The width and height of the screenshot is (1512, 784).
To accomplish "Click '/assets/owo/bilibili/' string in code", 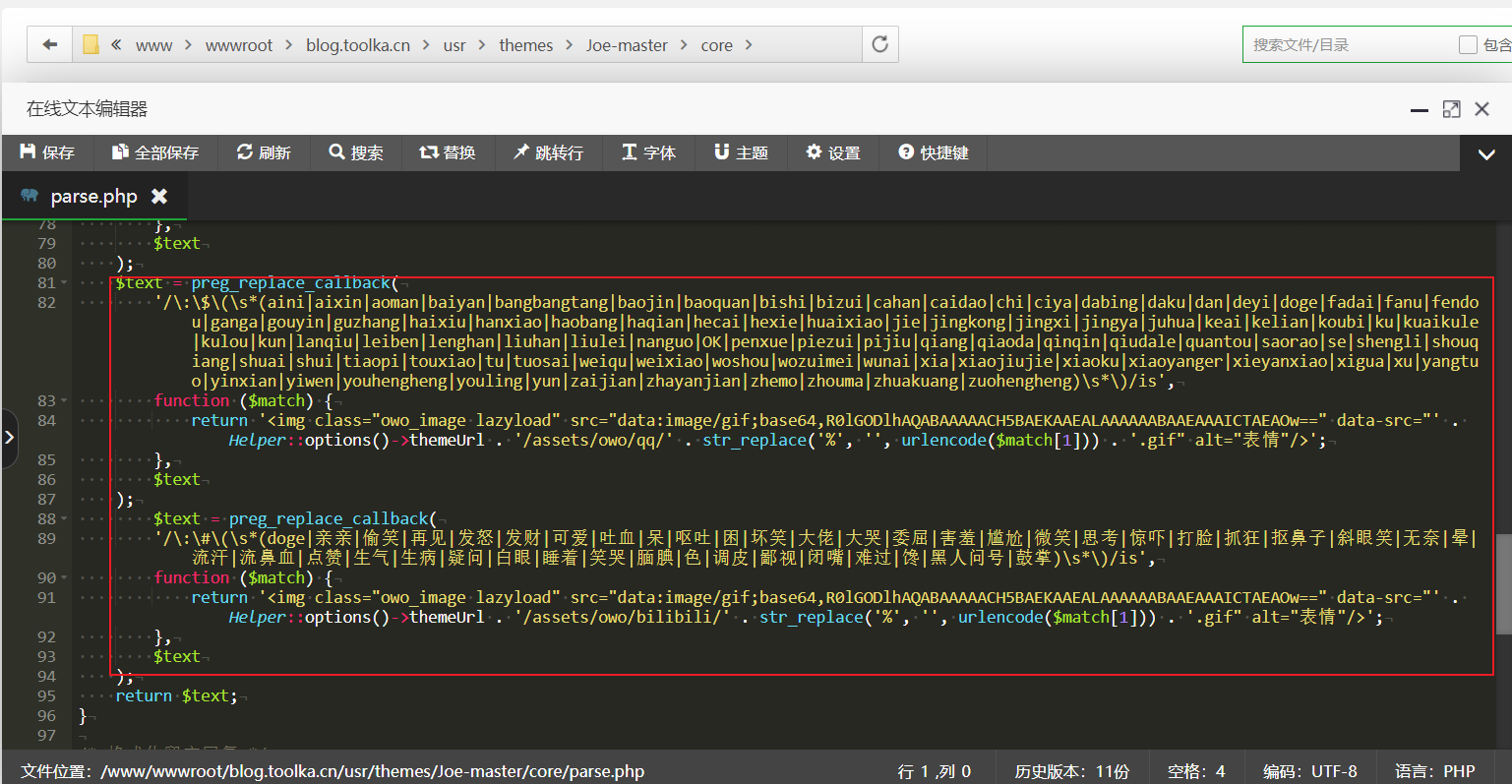I will tap(623, 618).
